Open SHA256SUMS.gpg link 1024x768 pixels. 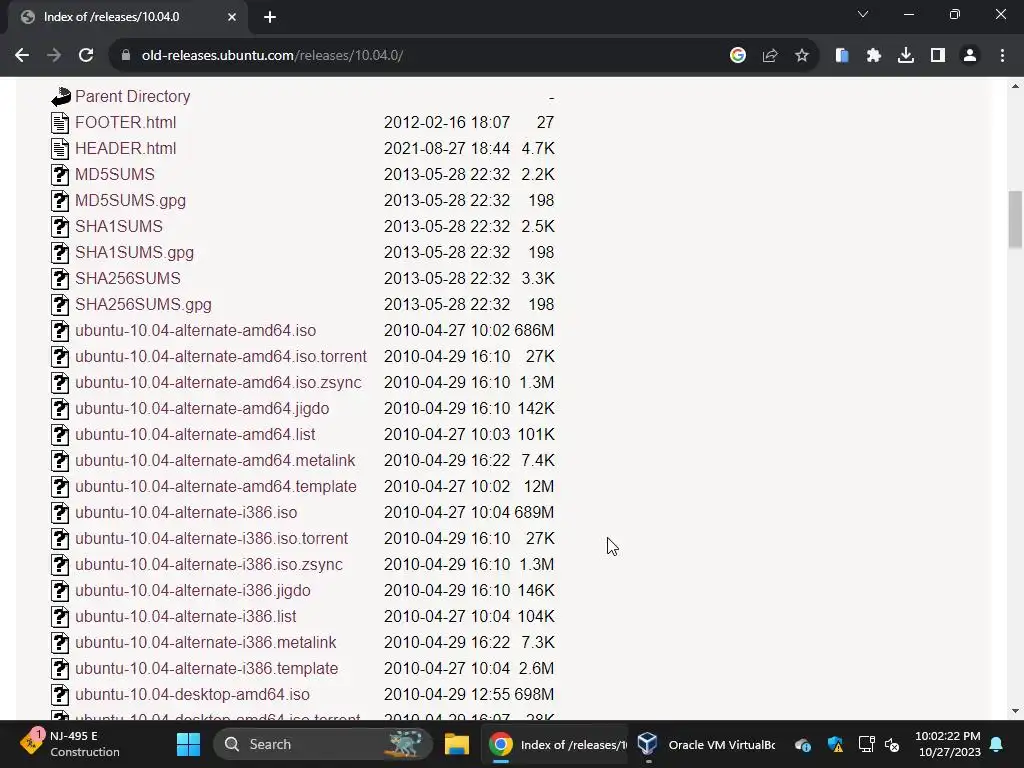[143, 304]
